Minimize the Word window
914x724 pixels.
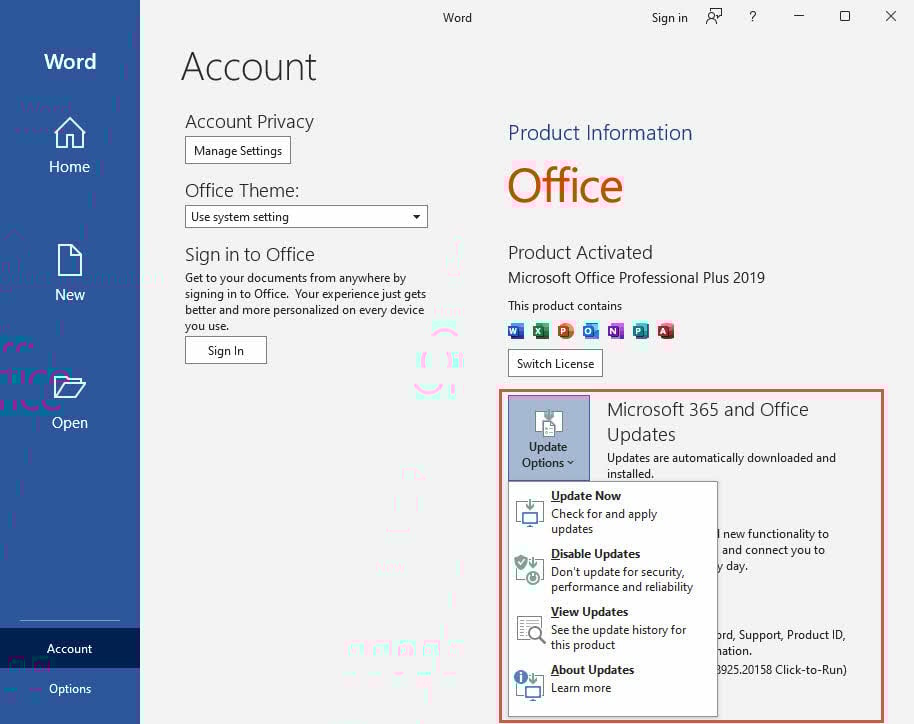799,16
